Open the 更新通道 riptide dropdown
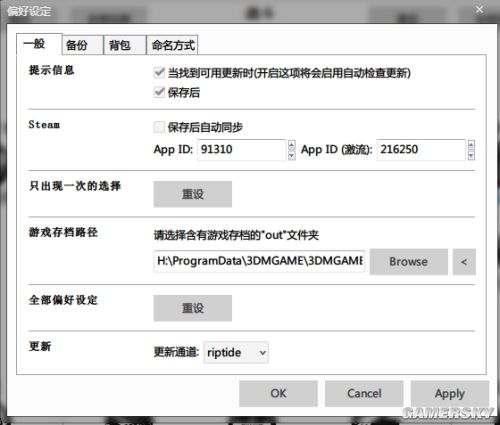Viewport: 500px width, 425px height. pos(236,352)
